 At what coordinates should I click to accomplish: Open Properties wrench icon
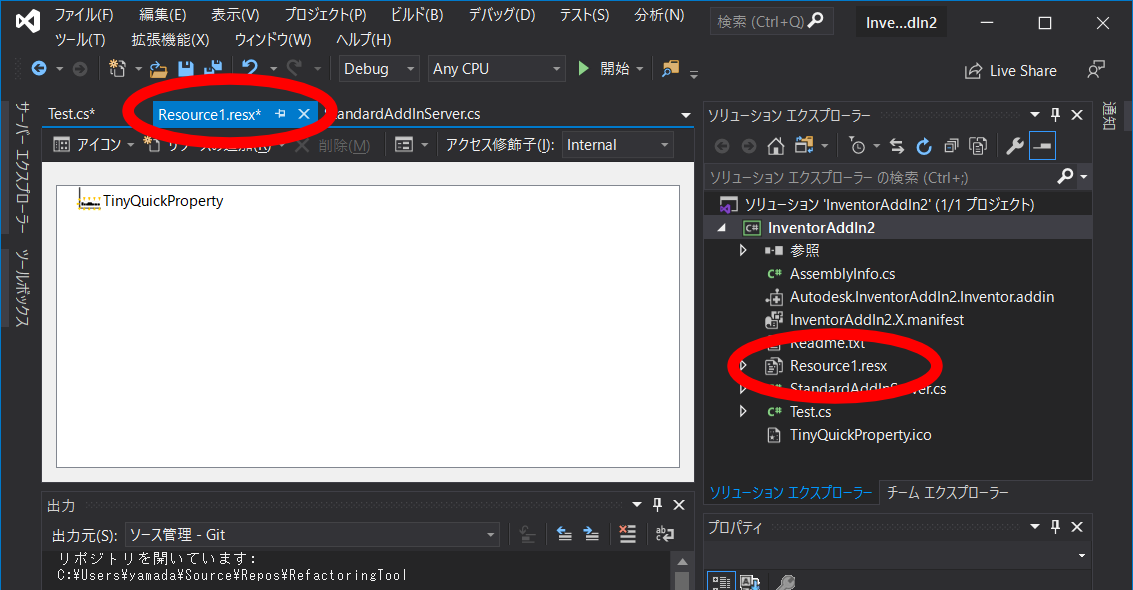(x=1014, y=146)
